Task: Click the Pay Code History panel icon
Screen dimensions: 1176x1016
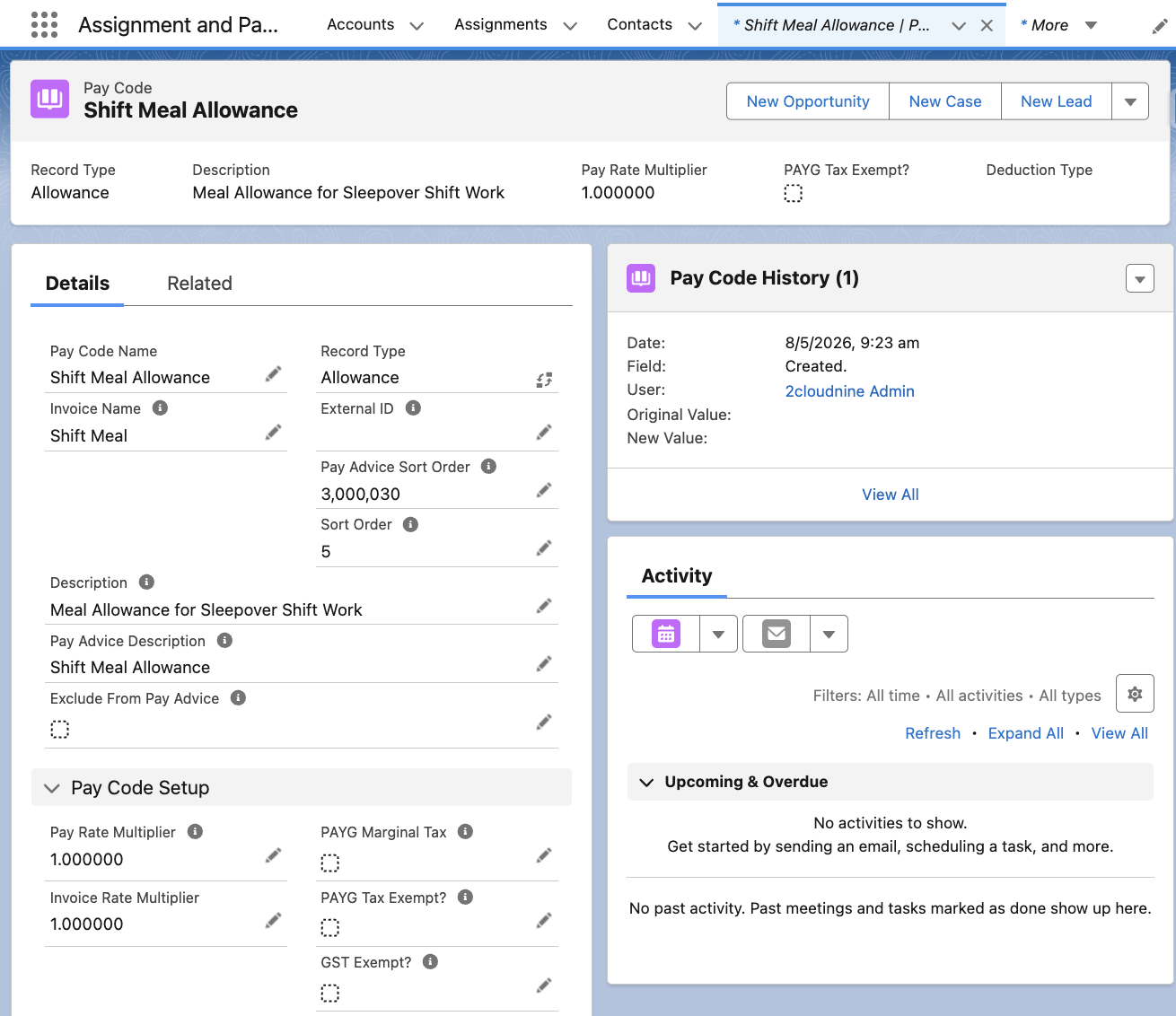Action: click(641, 278)
